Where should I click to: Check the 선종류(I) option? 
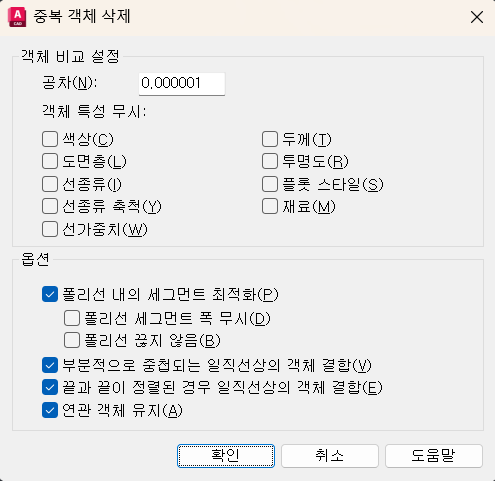click(x=50, y=184)
